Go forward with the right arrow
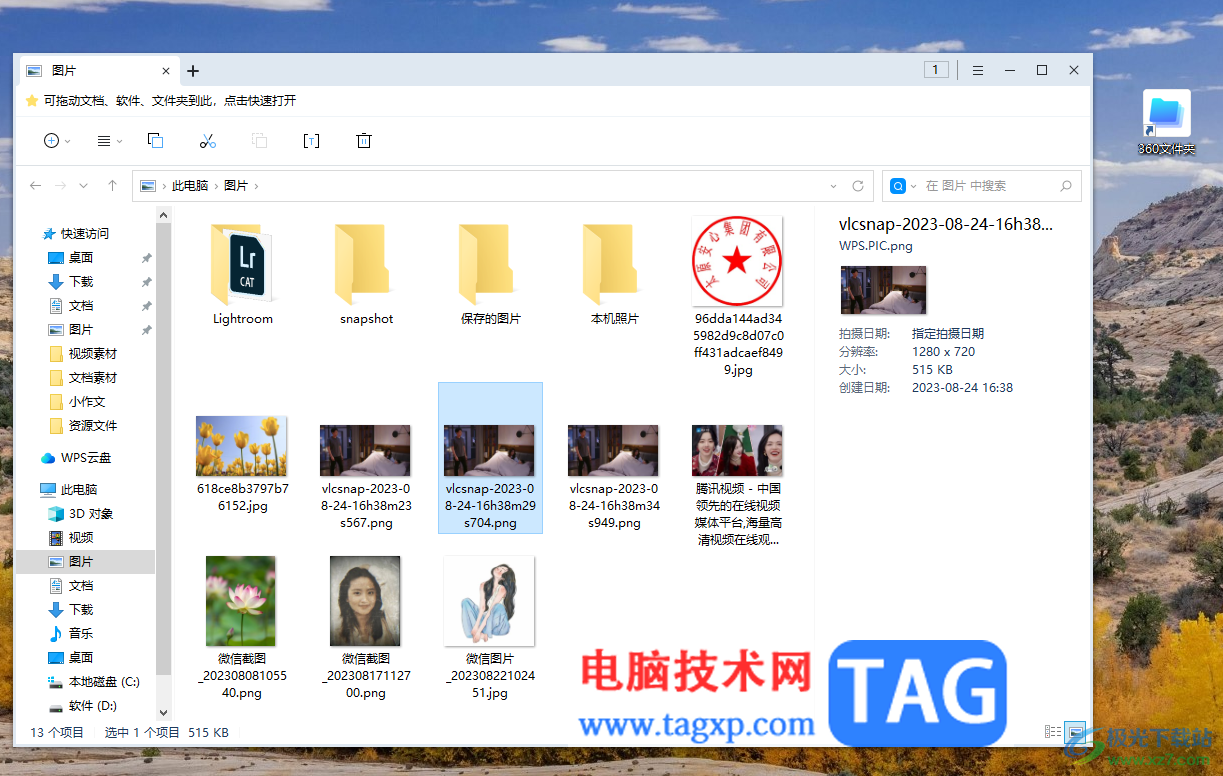 (60, 186)
